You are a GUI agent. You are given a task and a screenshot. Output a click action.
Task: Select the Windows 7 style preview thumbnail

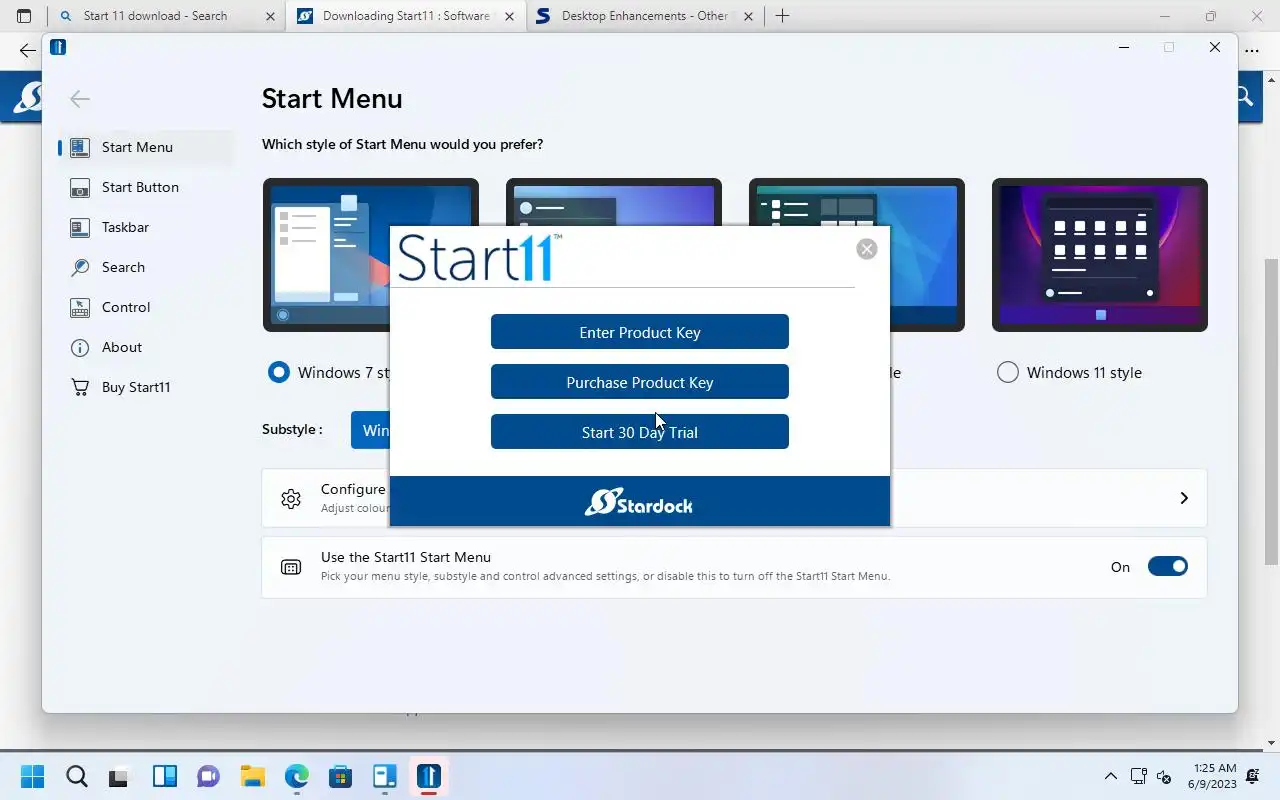[325, 255]
